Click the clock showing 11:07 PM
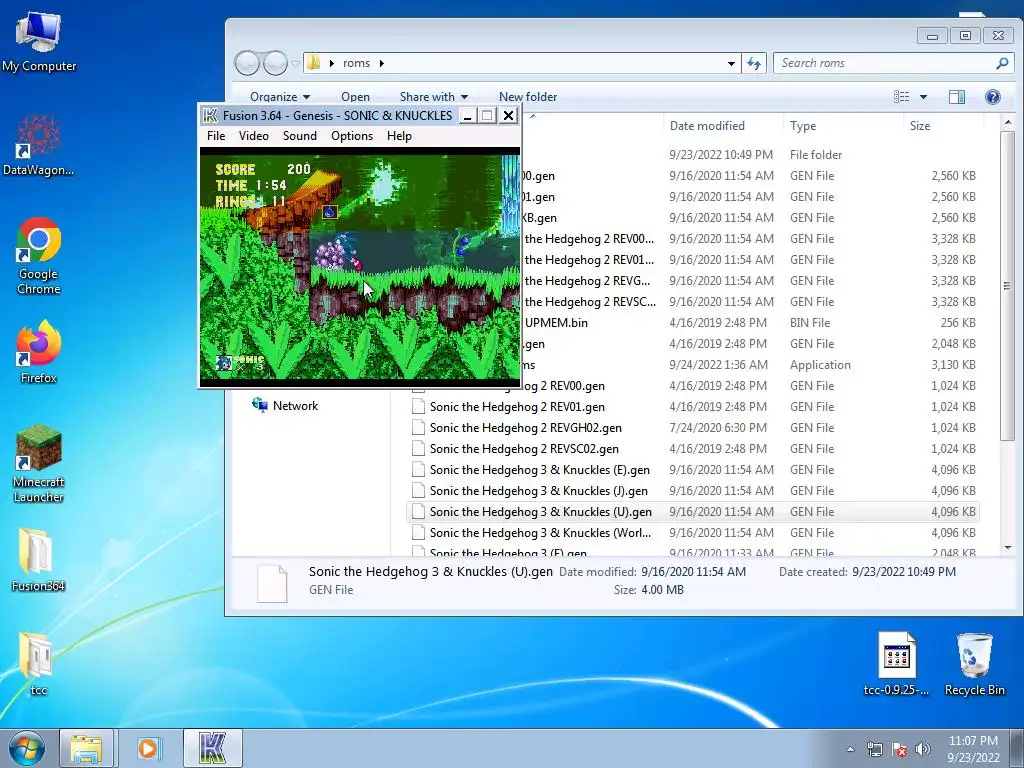This screenshot has height=768, width=1024. 973,748
